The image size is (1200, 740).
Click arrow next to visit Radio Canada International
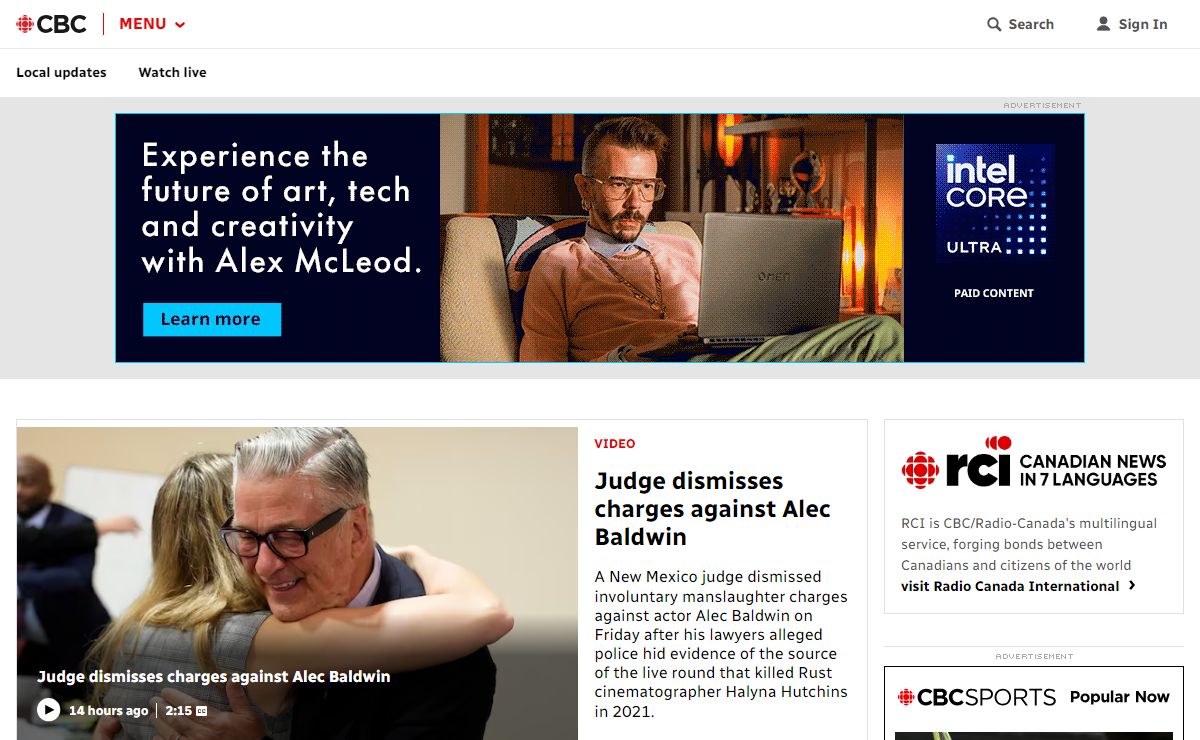click(x=1132, y=586)
